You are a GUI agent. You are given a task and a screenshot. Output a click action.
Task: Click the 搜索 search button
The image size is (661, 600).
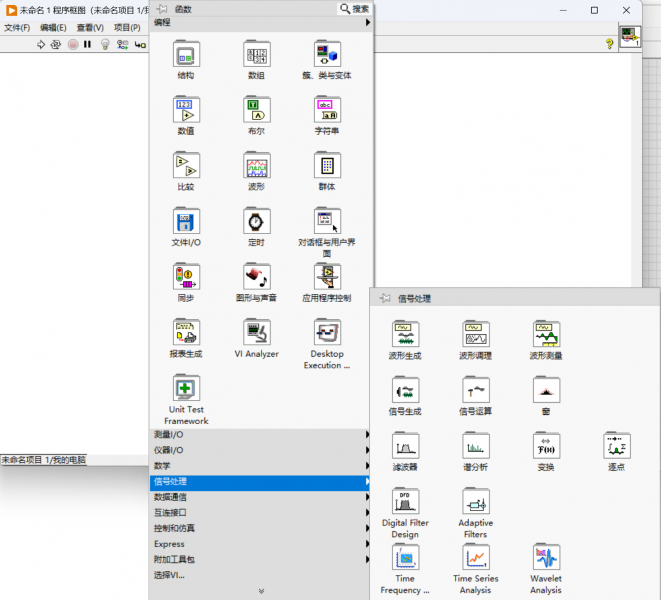point(354,9)
